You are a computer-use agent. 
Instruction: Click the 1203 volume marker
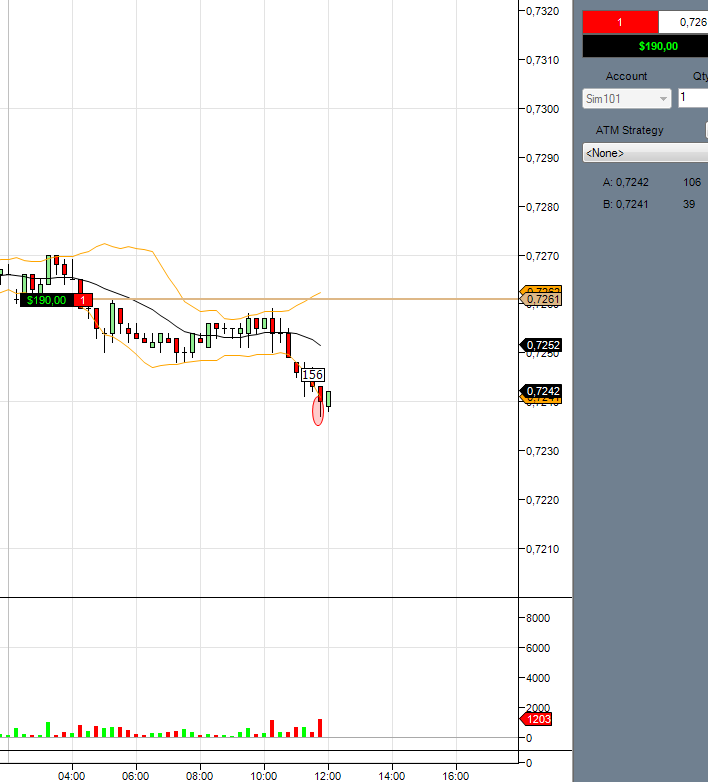(536, 719)
